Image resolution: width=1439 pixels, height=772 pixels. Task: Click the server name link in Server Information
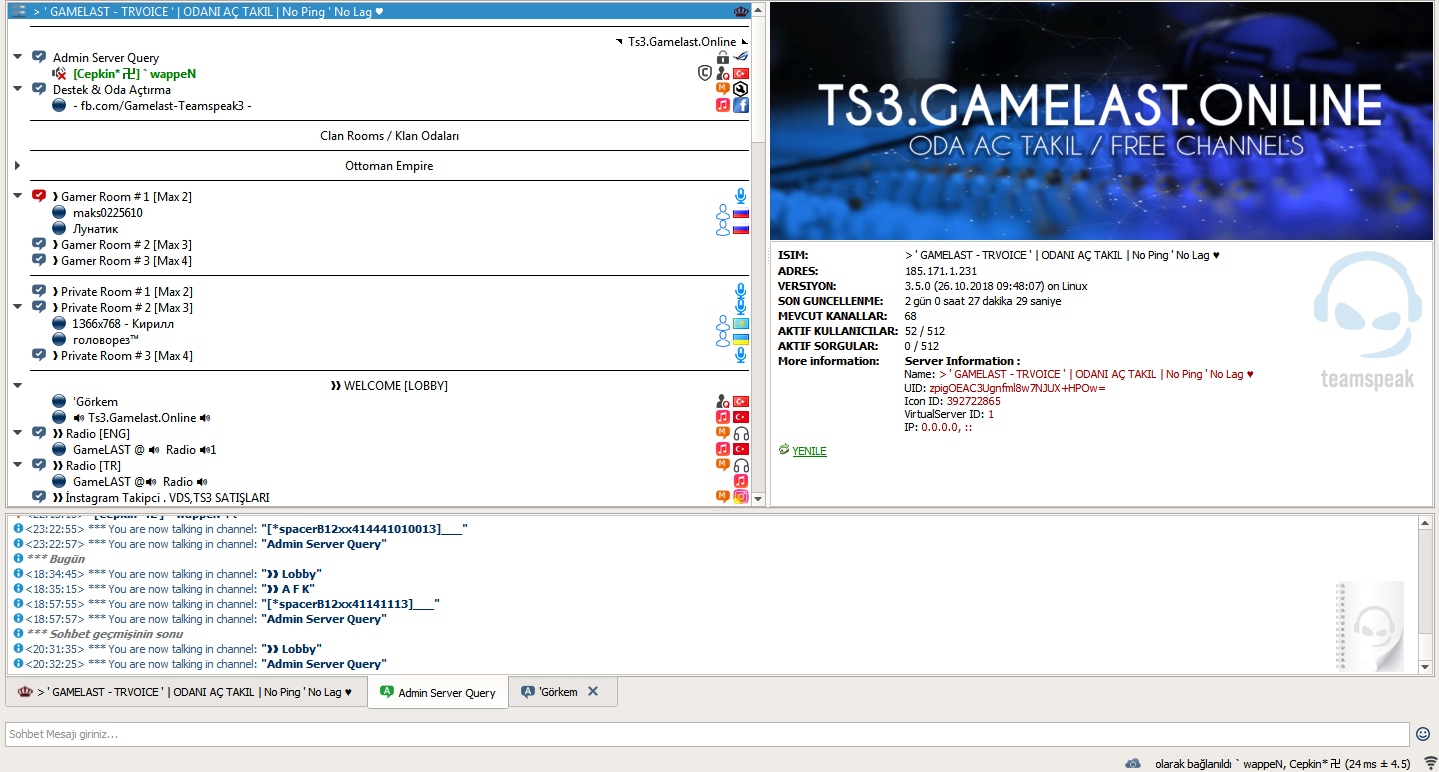[x=1096, y=374]
